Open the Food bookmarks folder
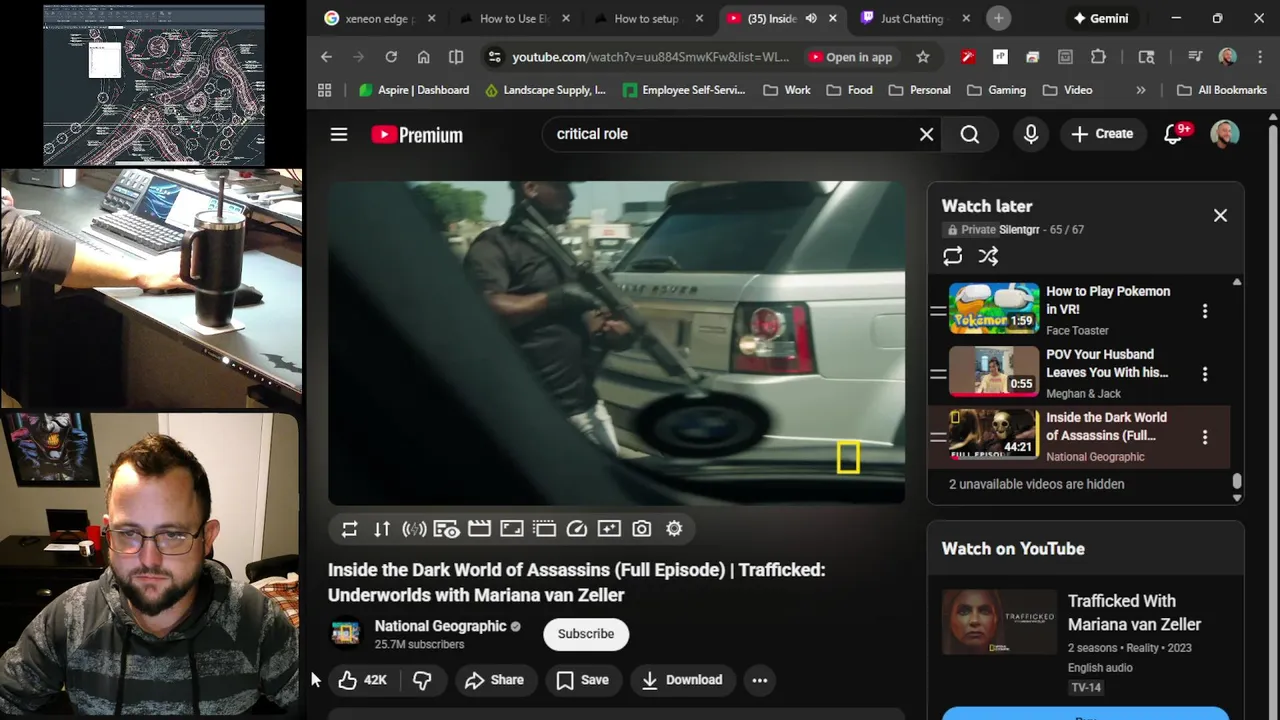Image resolution: width=1280 pixels, height=720 pixels. pyautogui.click(x=849, y=90)
